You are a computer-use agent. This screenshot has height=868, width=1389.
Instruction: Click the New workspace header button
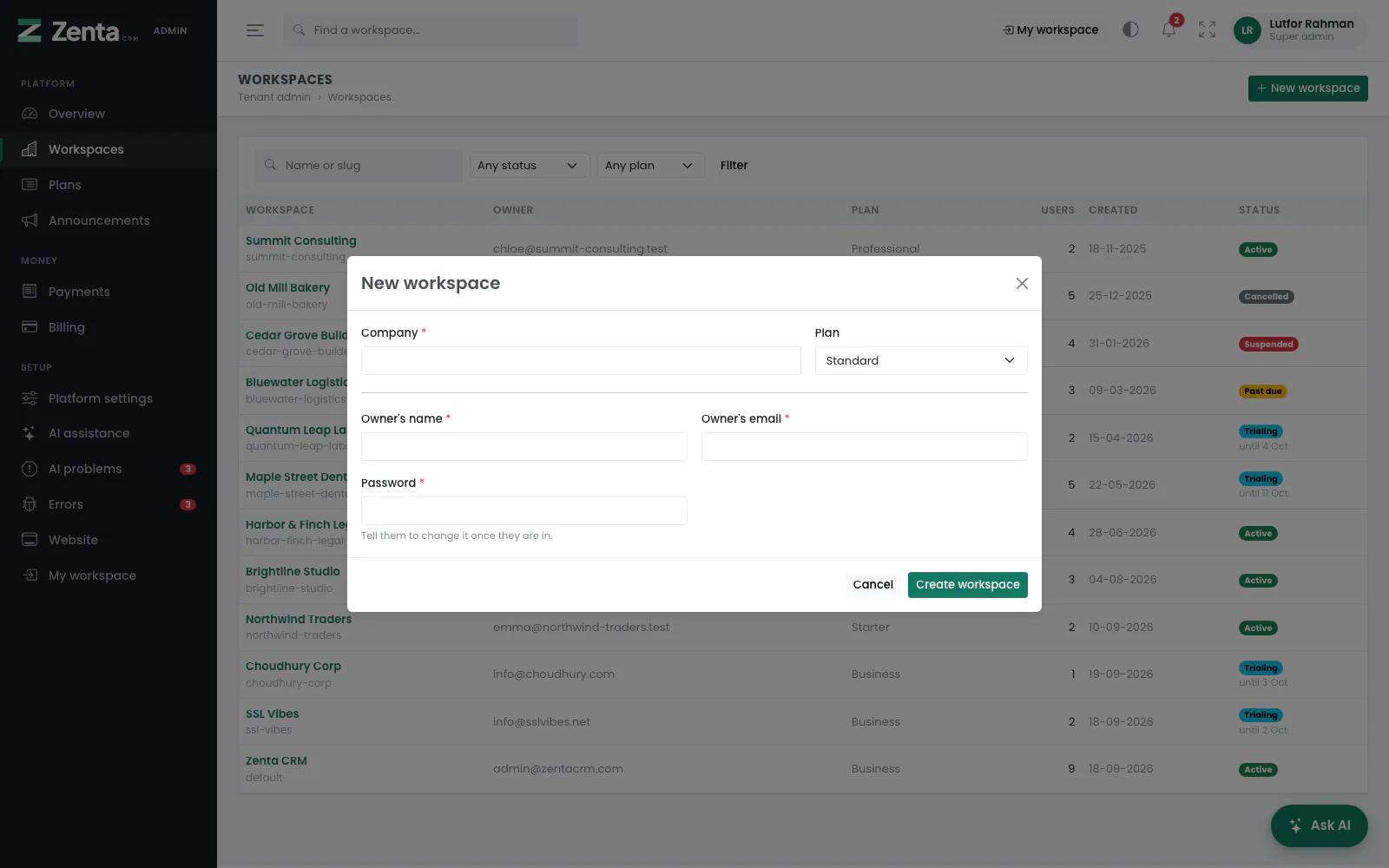pos(1308,89)
